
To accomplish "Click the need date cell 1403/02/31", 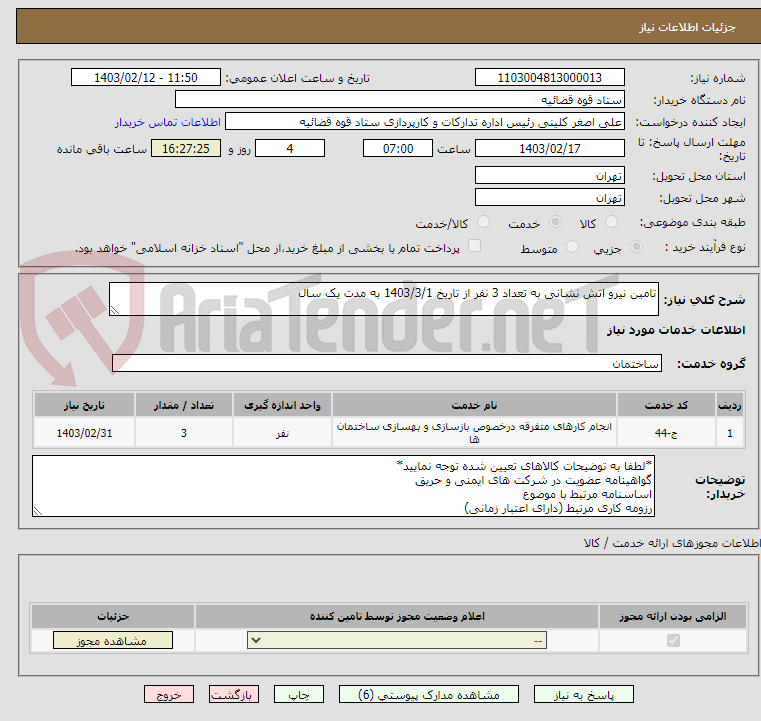I will 84,432.
